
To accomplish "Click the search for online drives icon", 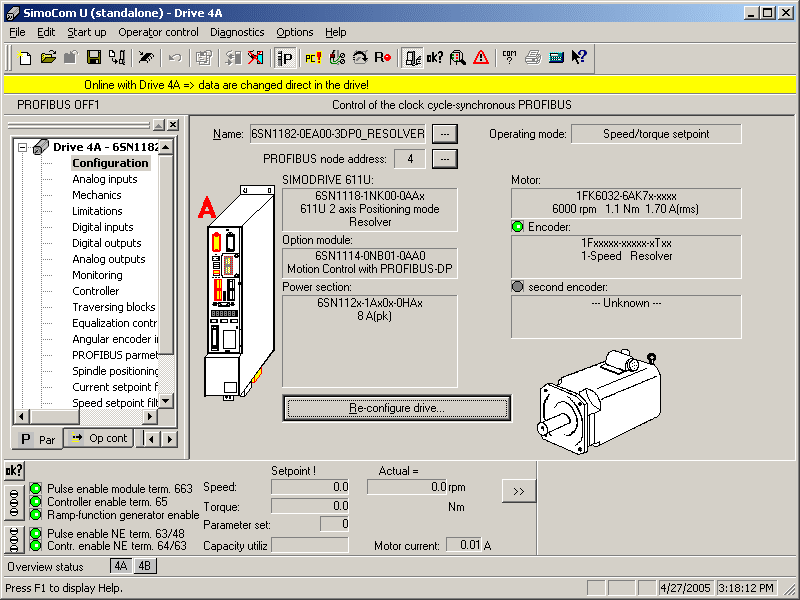I will 146,58.
